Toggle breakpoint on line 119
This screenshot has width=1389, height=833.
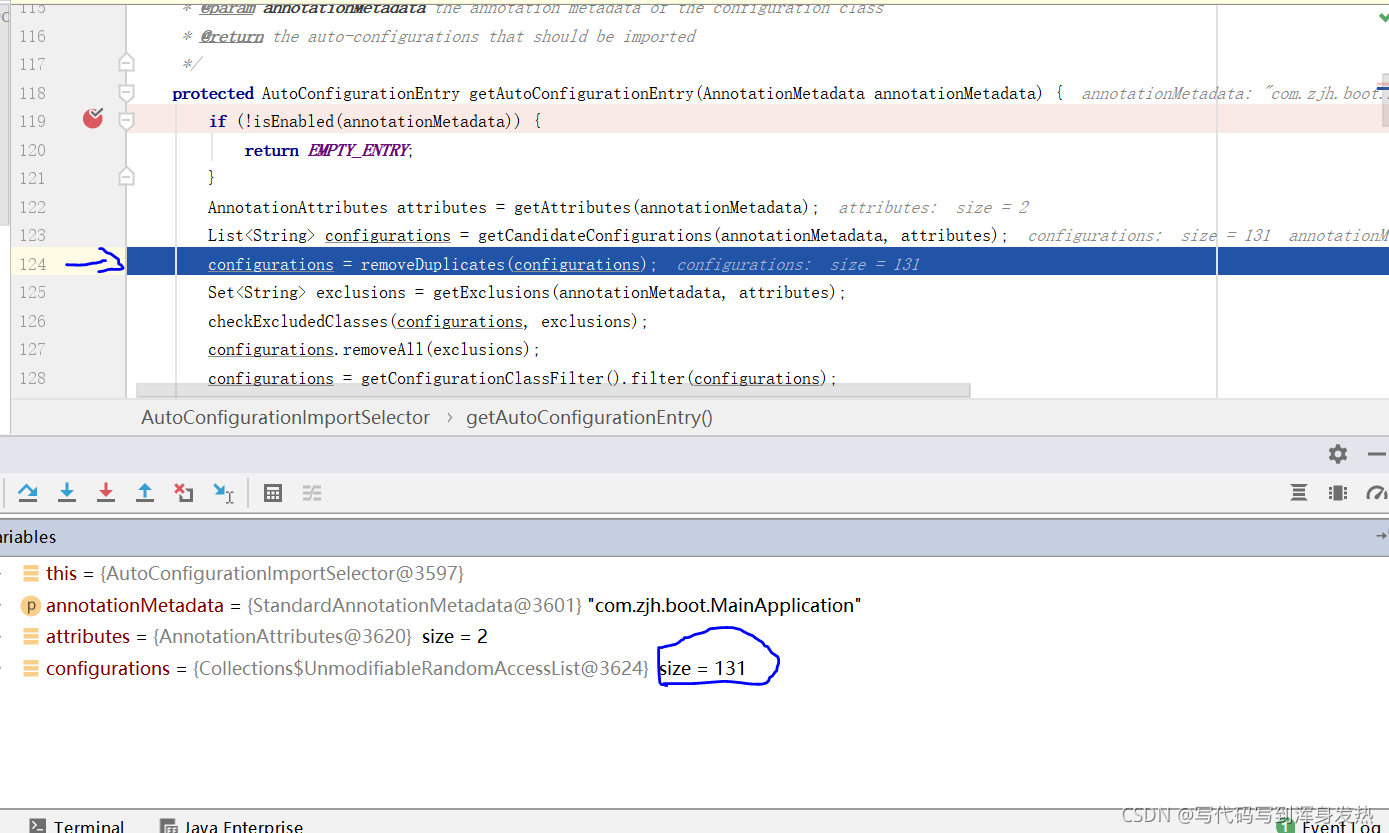(93, 119)
